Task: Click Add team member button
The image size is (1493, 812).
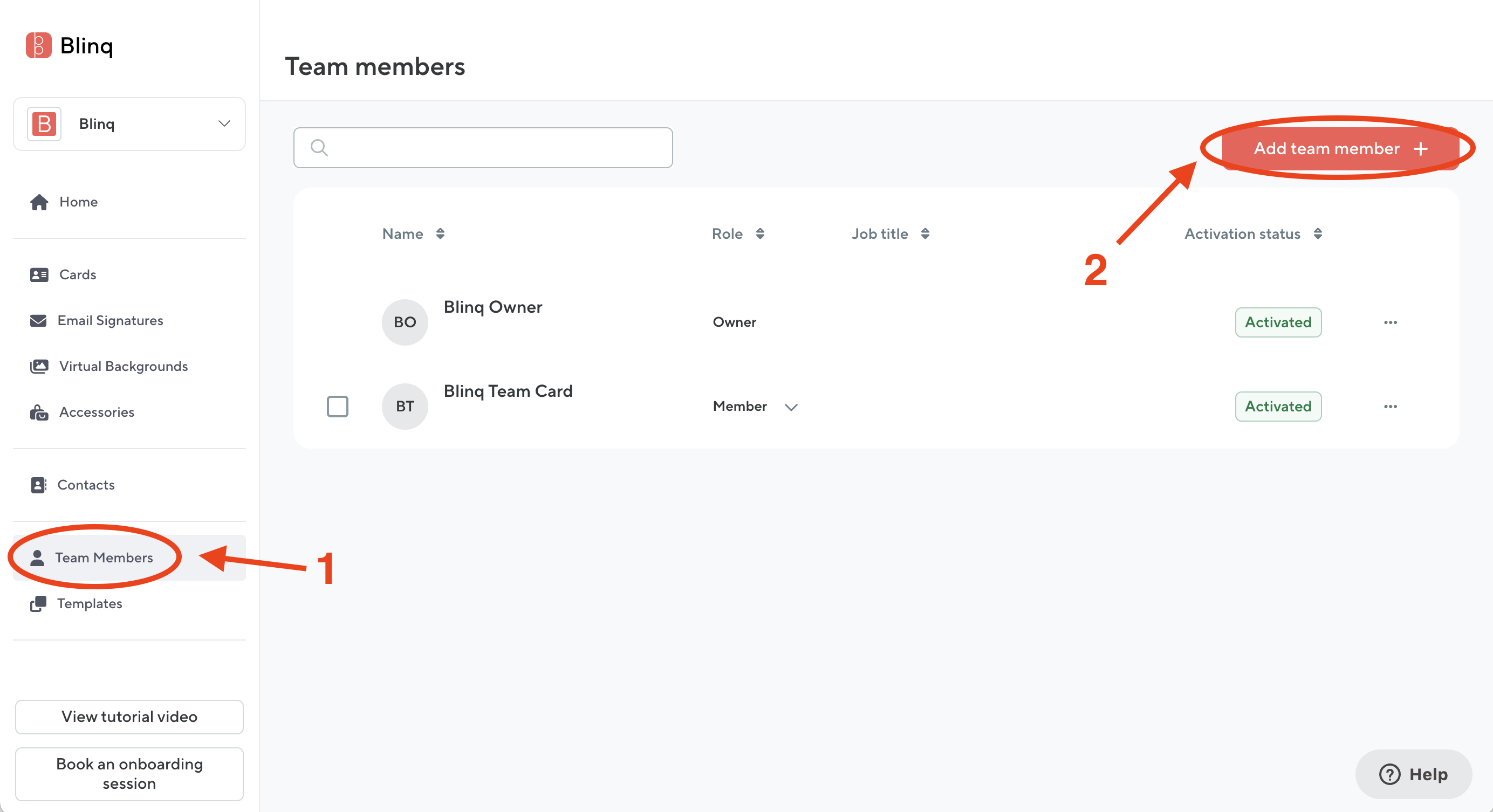Action: coord(1340,148)
